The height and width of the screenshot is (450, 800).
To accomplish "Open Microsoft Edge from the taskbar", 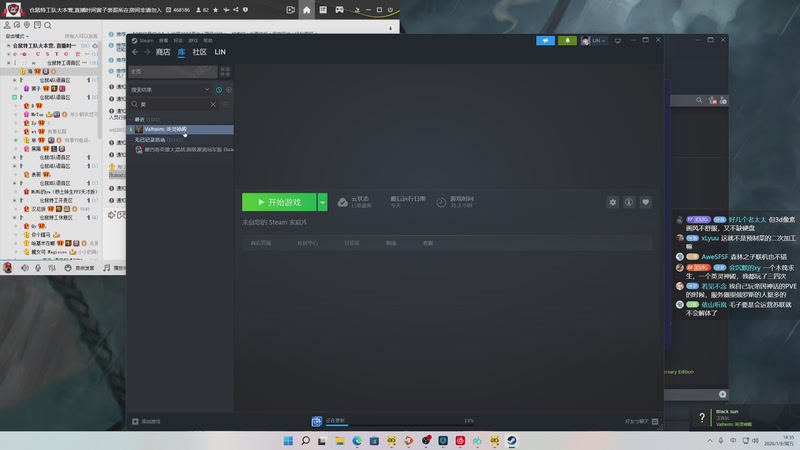I will coord(357,441).
